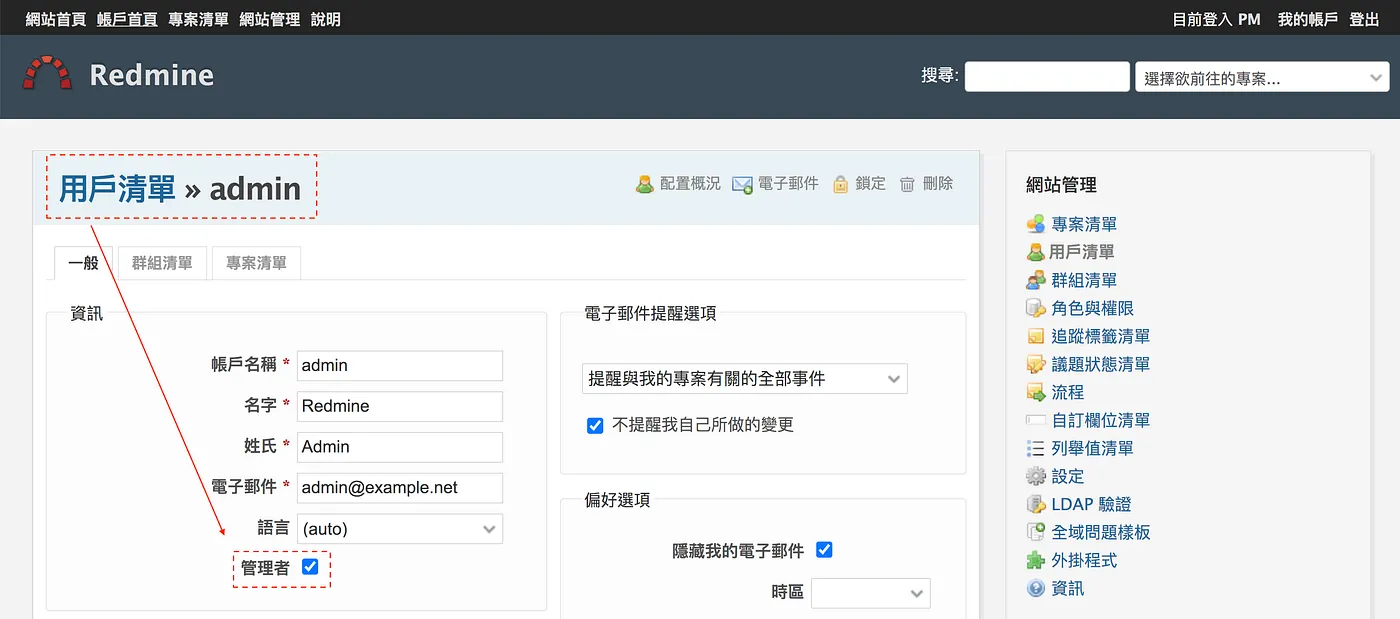Click the 自訂欄位清單 sidebar icon

coord(1036,420)
